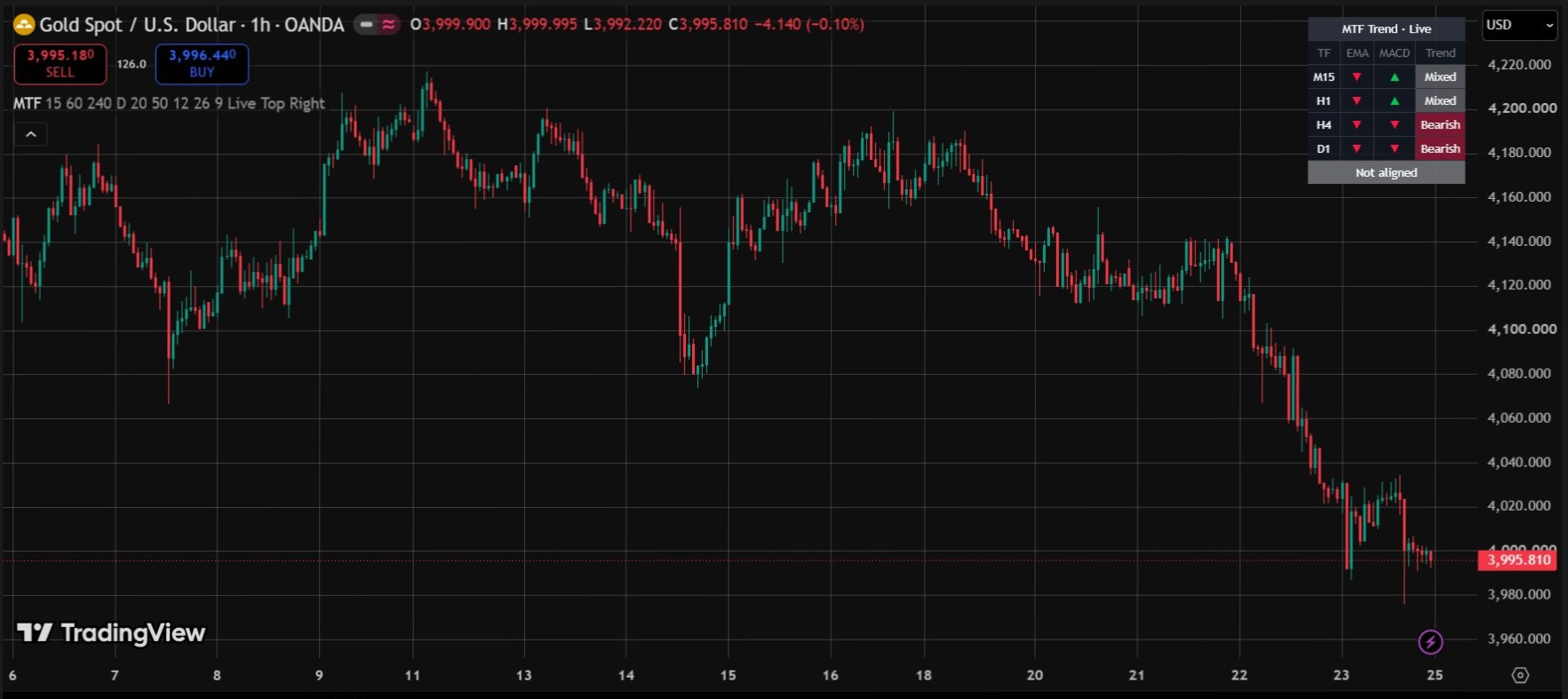Click the M15 EMA down arrow
1568x699 pixels.
1357,77
